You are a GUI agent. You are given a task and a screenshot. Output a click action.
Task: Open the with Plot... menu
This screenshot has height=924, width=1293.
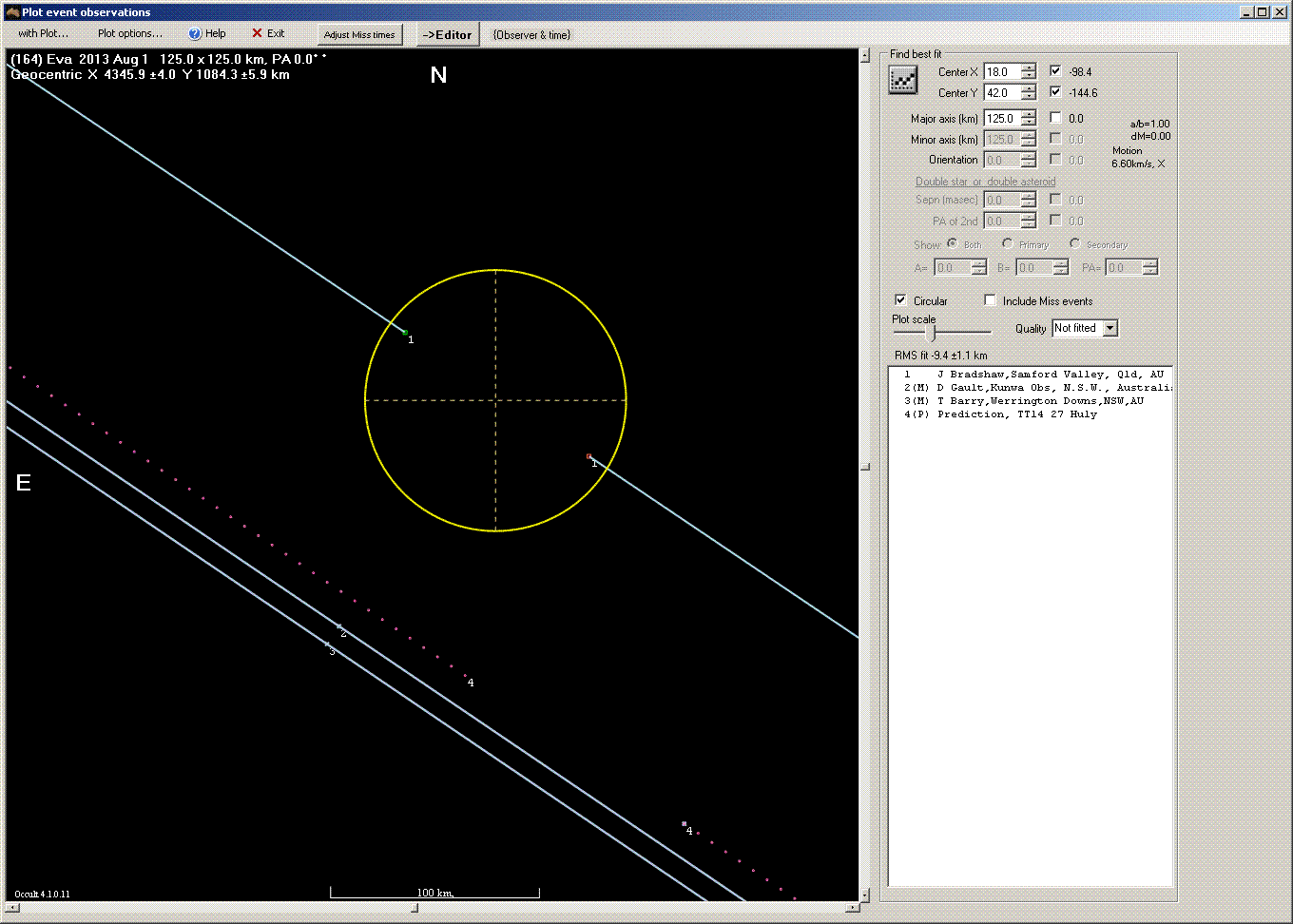(x=44, y=33)
